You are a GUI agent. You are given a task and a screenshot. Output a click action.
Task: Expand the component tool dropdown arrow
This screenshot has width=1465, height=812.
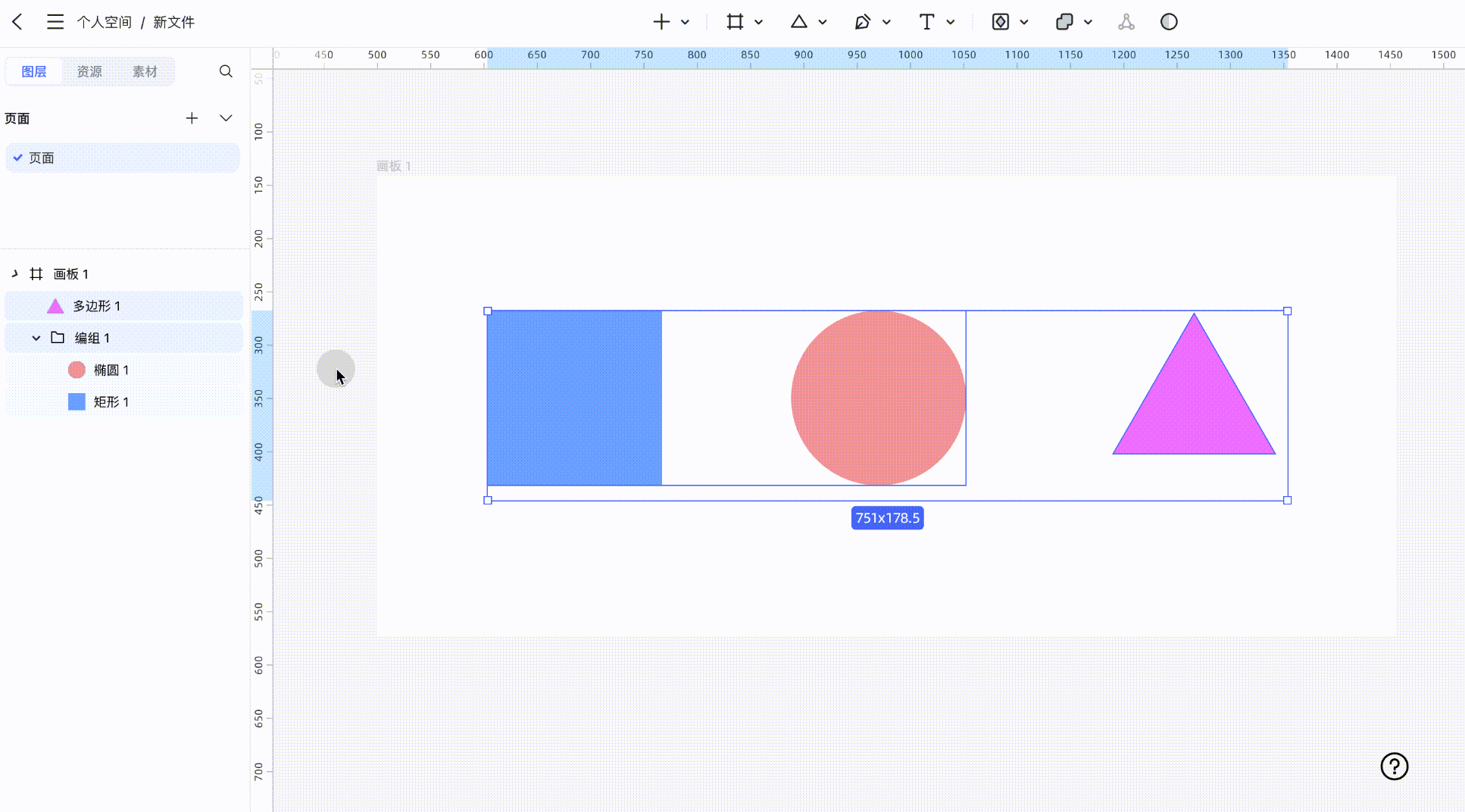1024,22
